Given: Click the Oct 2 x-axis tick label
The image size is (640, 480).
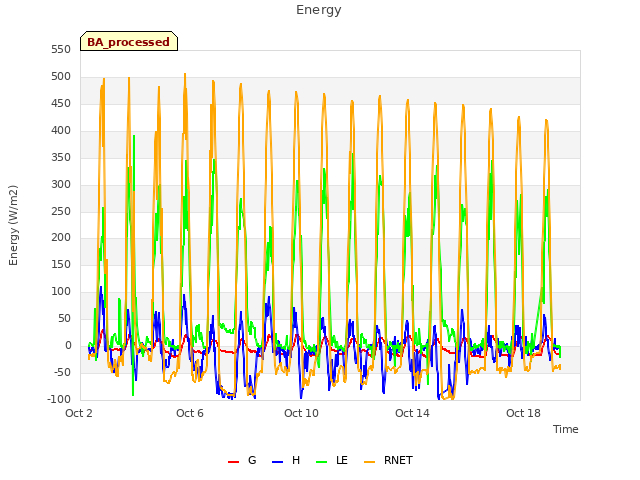Looking at the screenshot, I should 79,413.
